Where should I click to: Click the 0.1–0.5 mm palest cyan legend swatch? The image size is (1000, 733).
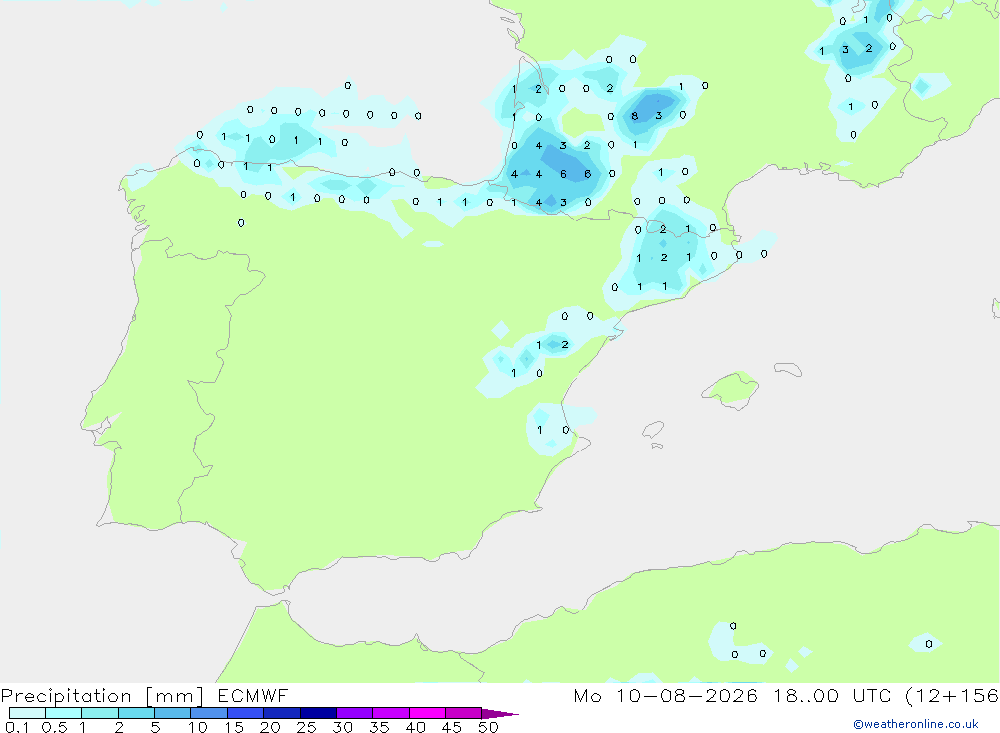click(27, 713)
